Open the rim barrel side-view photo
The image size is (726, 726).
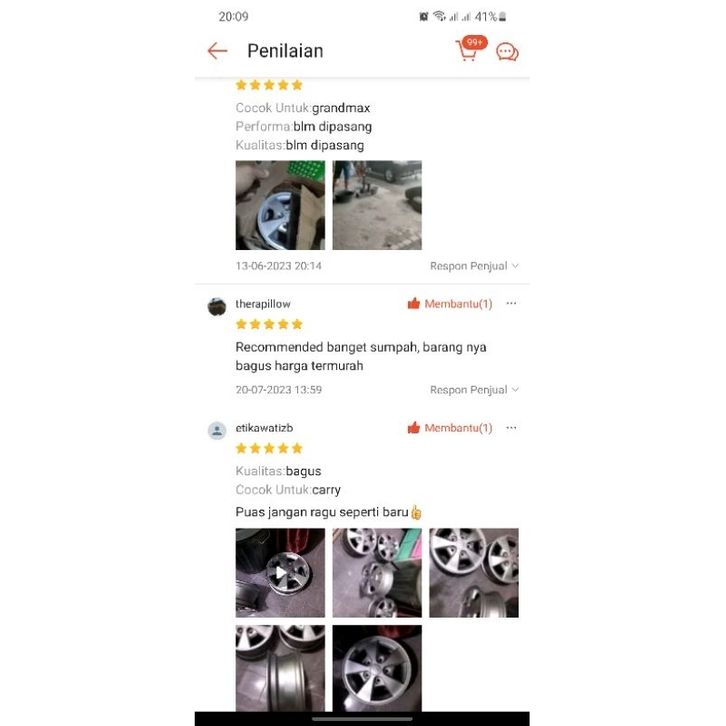coord(280,668)
